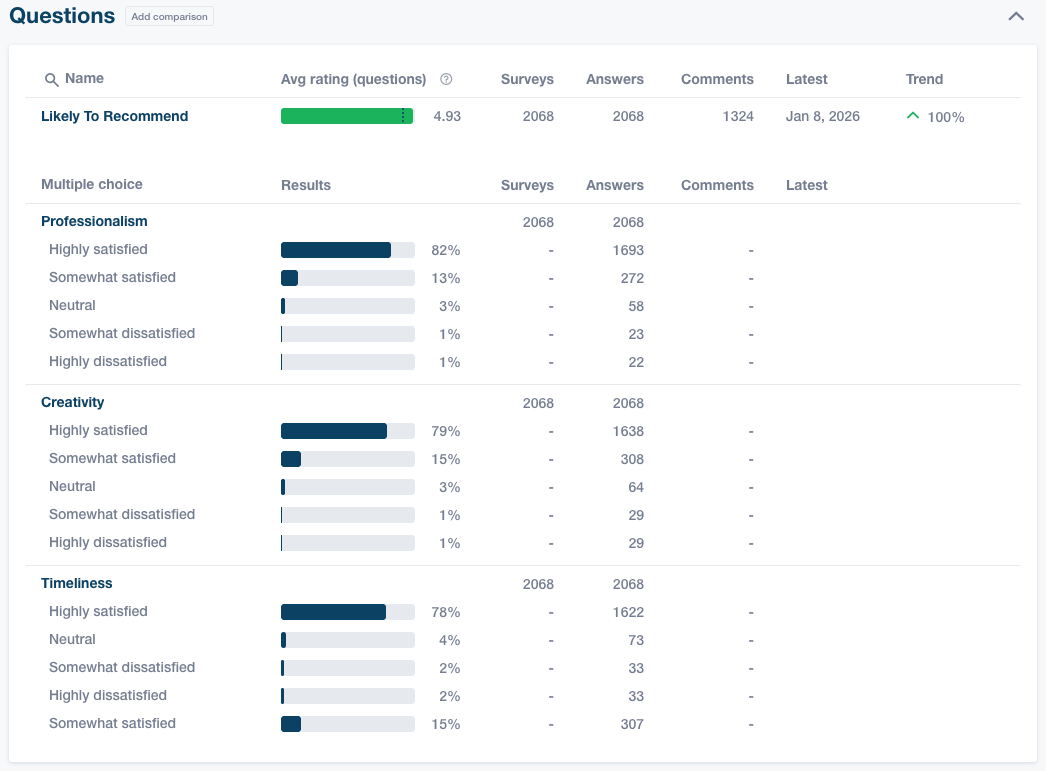The height and width of the screenshot is (771, 1046).
Task: Click the help icon next to Avg rating
Action: [x=446, y=78]
